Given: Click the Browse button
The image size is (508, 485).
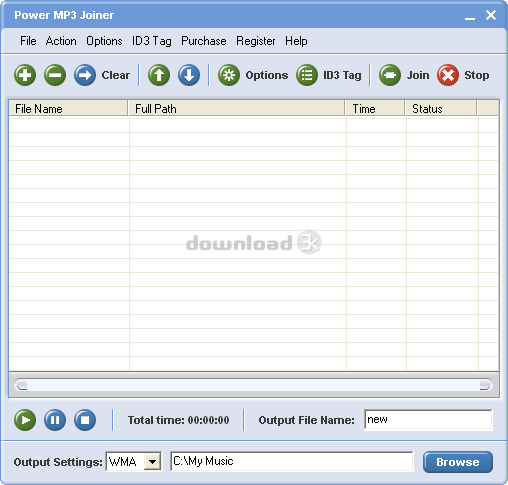Looking at the screenshot, I should pyautogui.click(x=458, y=462).
